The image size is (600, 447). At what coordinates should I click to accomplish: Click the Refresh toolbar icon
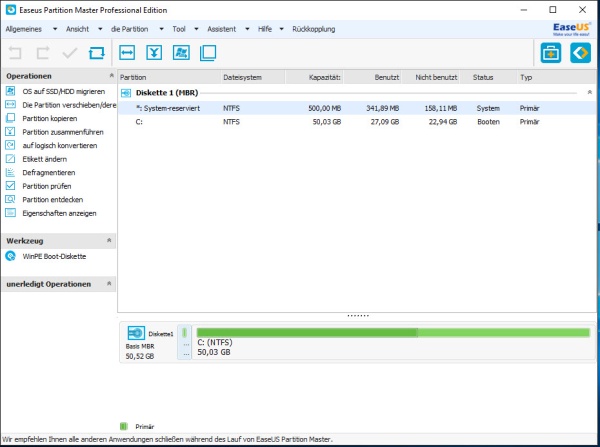point(96,53)
